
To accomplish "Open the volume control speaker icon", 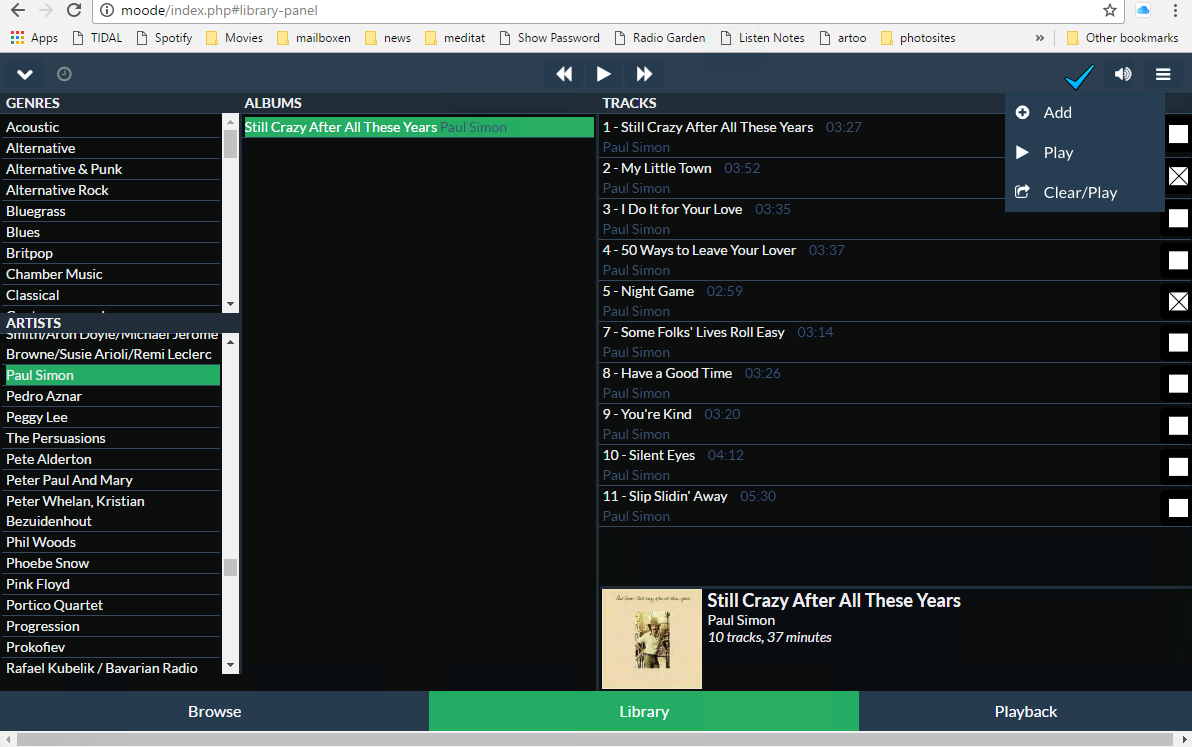I will [x=1123, y=74].
